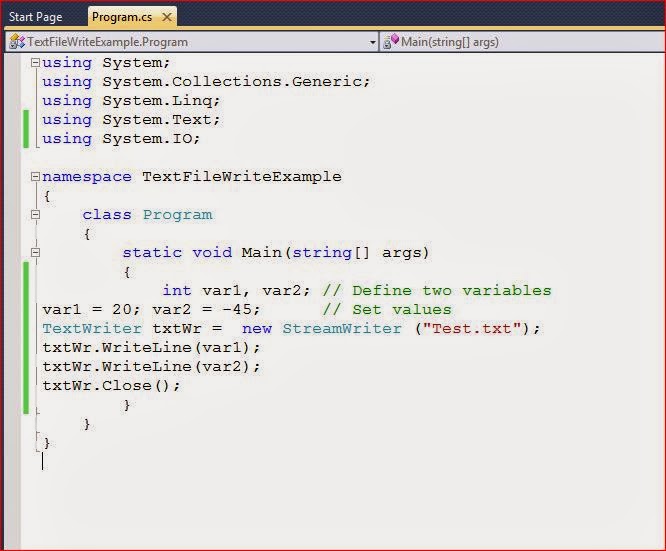
Task: Click 'var1 = 20;' assignment
Action: pyautogui.click(x=91, y=310)
